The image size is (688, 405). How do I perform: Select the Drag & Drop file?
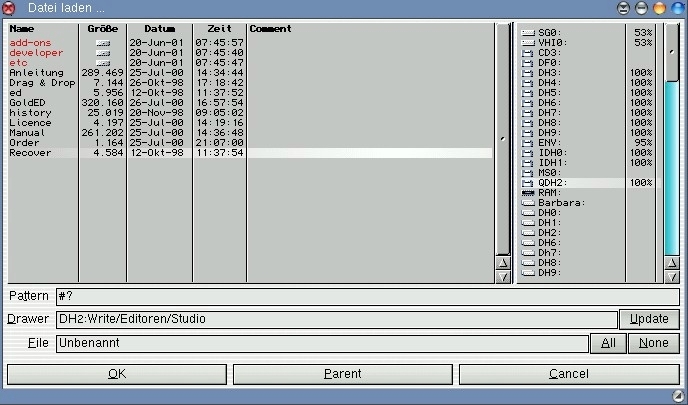pos(42,83)
